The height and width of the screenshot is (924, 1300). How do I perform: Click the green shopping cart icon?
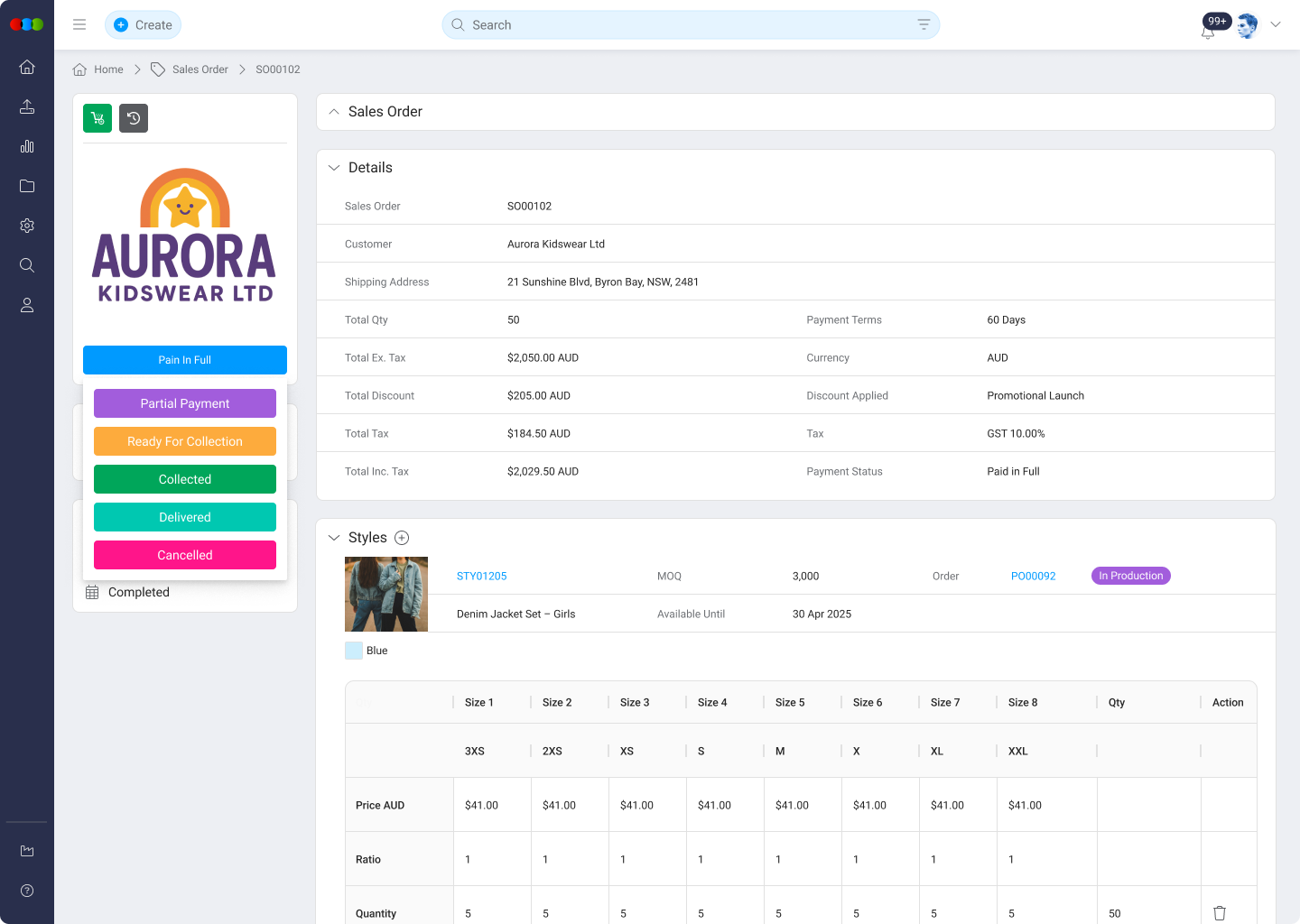97,118
